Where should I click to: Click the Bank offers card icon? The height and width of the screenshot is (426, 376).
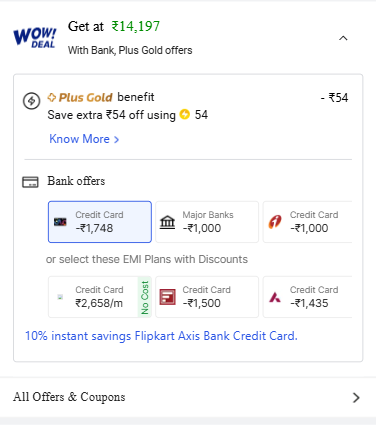coord(30,182)
